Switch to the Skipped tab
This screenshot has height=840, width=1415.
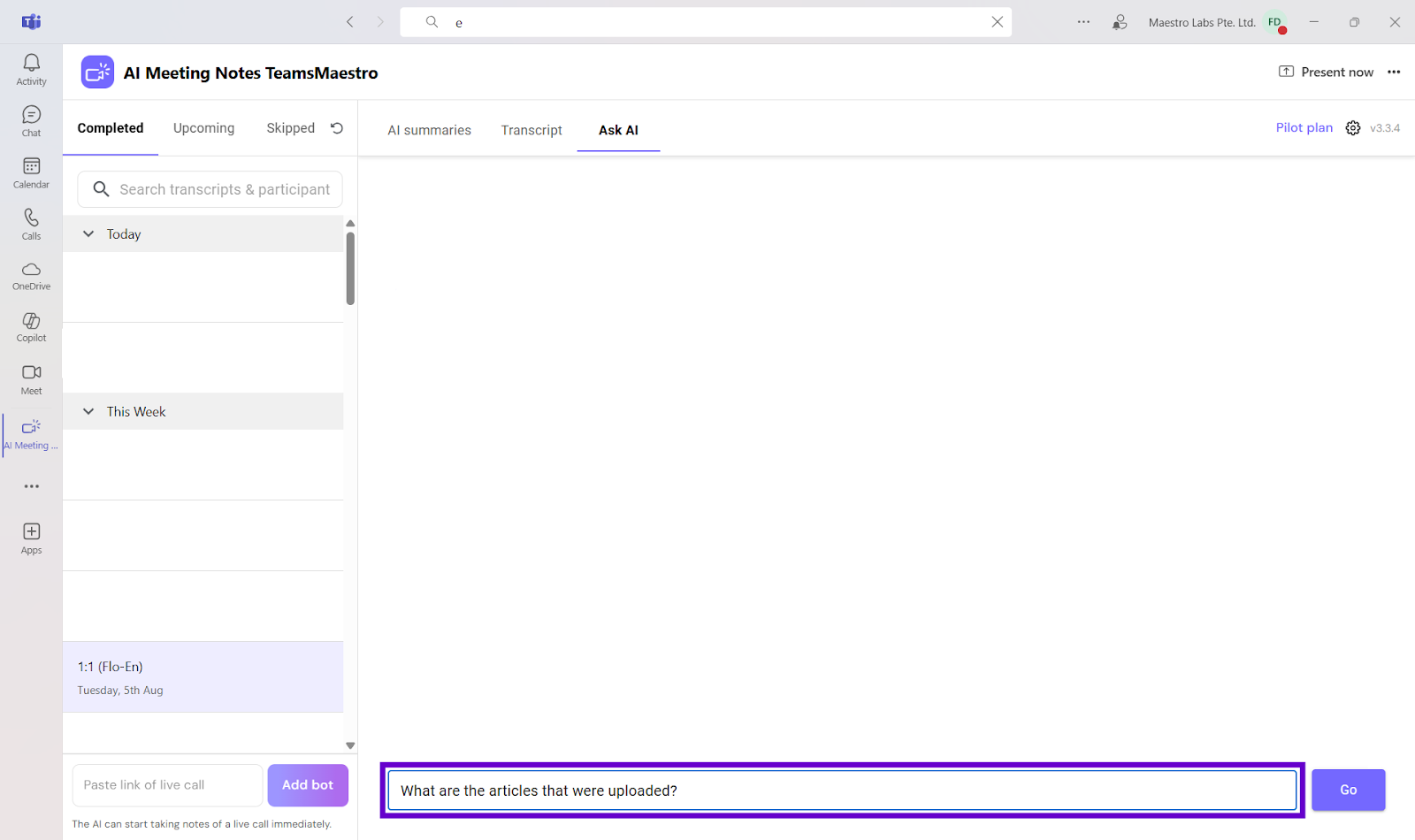tap(291, 128)
